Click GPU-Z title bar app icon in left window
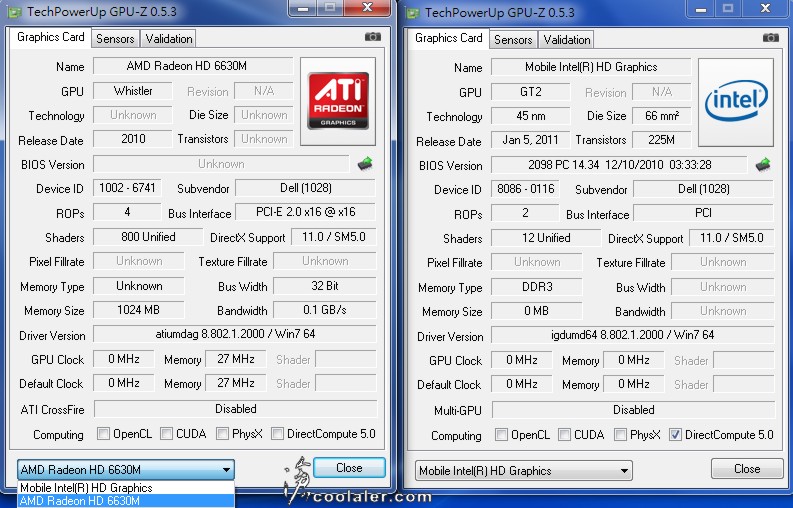Screen dimensions: 793x508 [15, 12]
